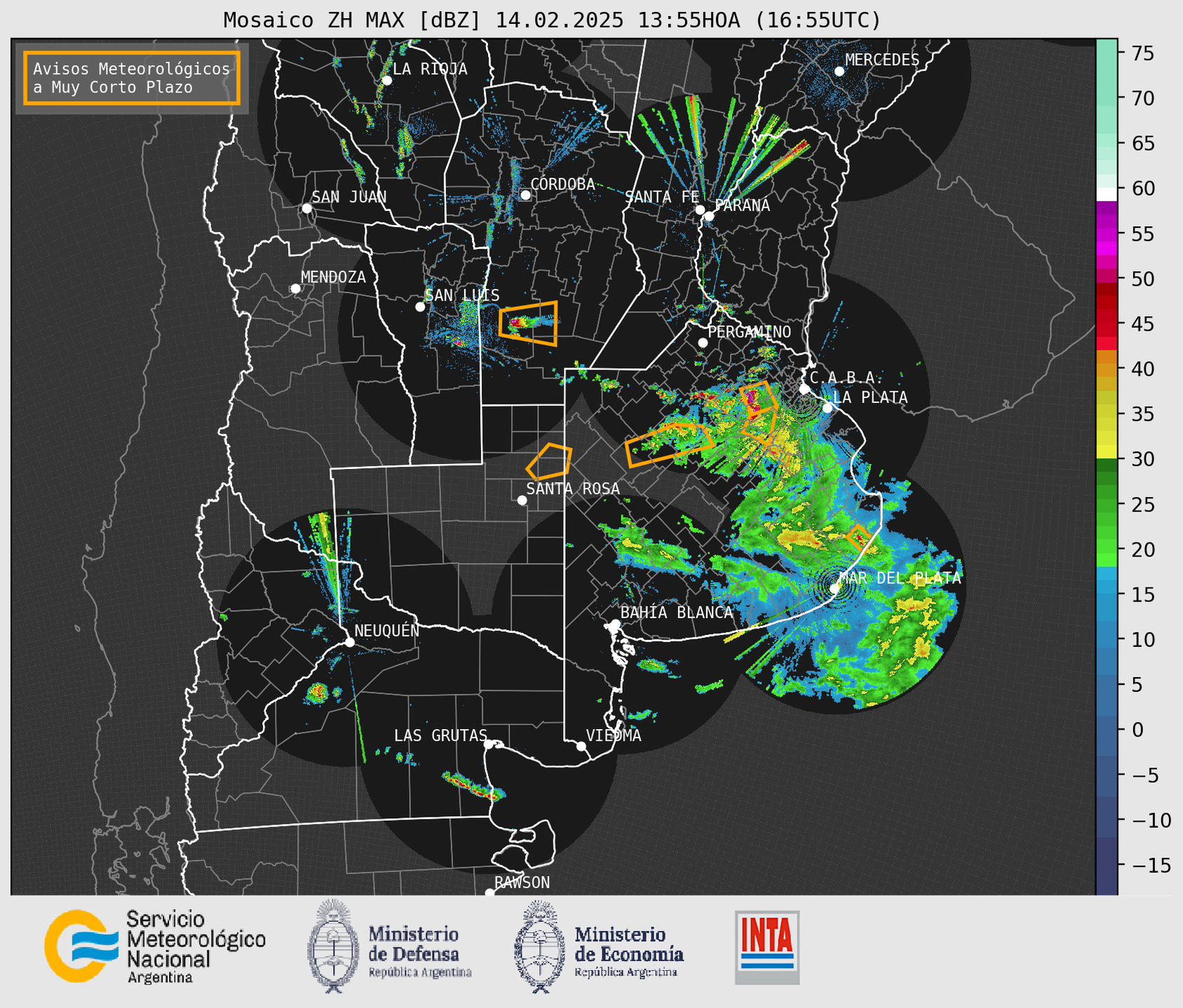Image resolution: width=1183 pixels, height=1008 pixels.
Task: Click the SANTA FE city label
Action: 662,197
